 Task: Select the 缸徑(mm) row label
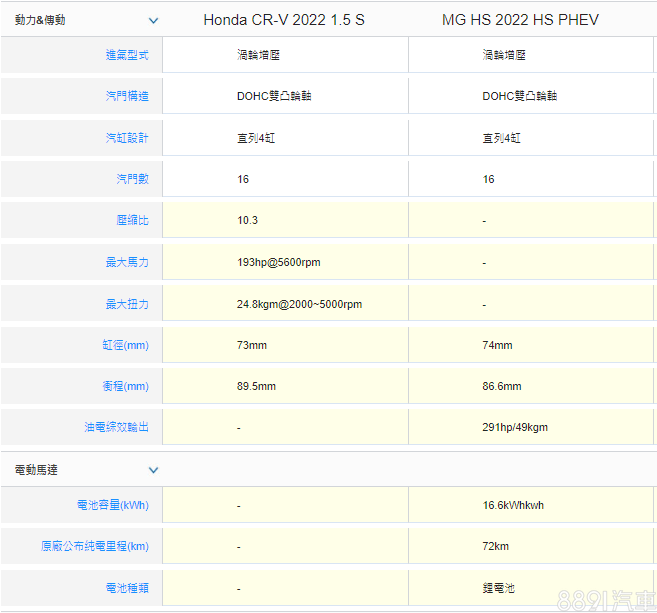click(125, 345)
